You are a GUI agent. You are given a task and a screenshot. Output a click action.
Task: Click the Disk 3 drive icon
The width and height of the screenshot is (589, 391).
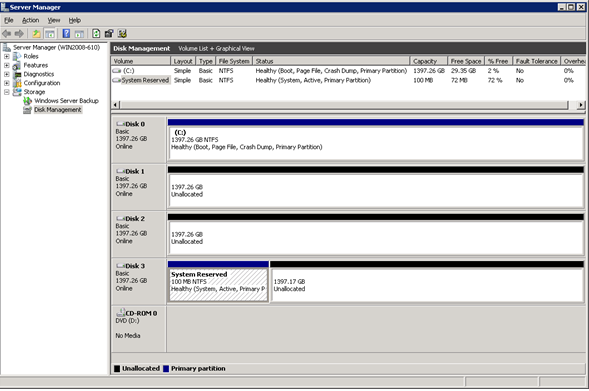(x=120, y=266)
